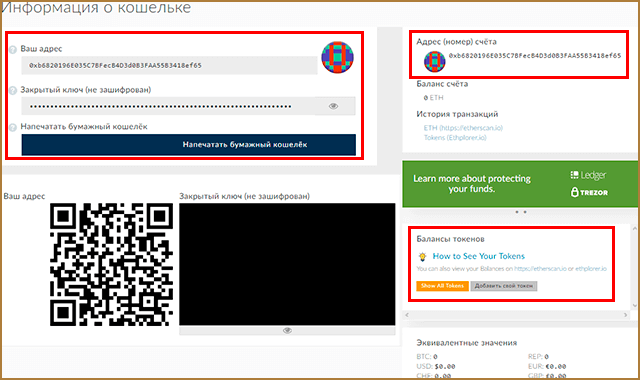This screenshot has width=640, height=380.
Task: Open ETH (https://etherscan.io) transaction history link
Action: 463,128
